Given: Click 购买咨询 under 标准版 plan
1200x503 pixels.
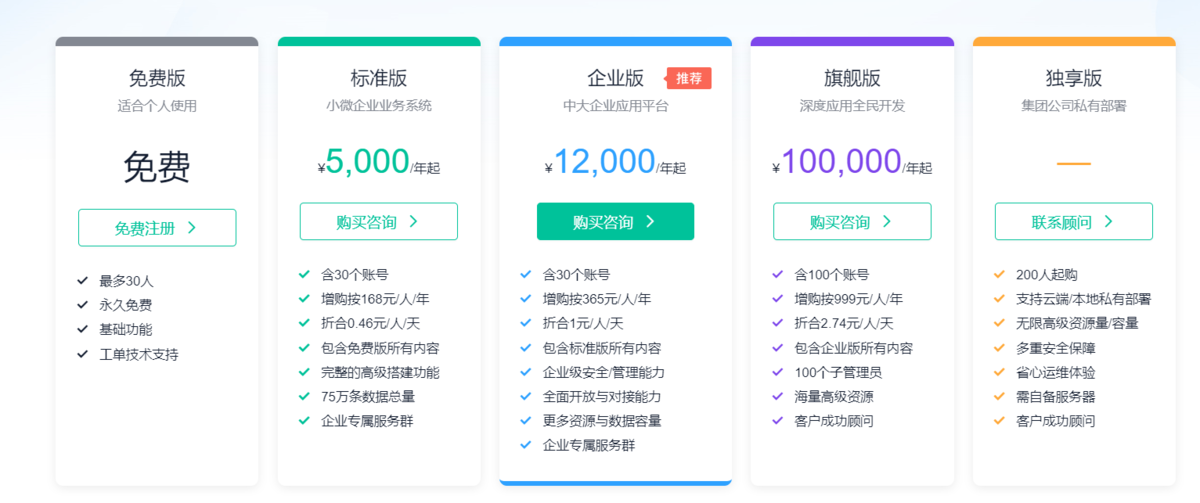Looking at the screenshot, I should tap(378, 222).
